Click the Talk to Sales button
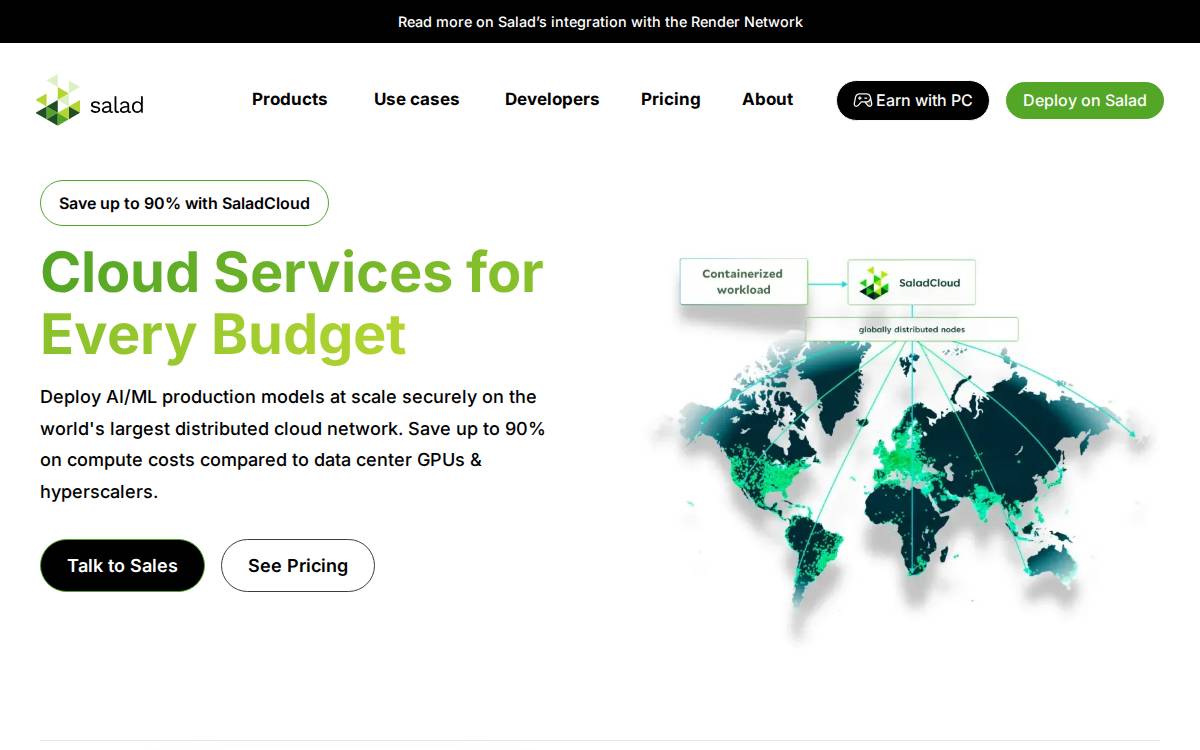This screenshot has width=1200, height=750. [x=122, y=566]
